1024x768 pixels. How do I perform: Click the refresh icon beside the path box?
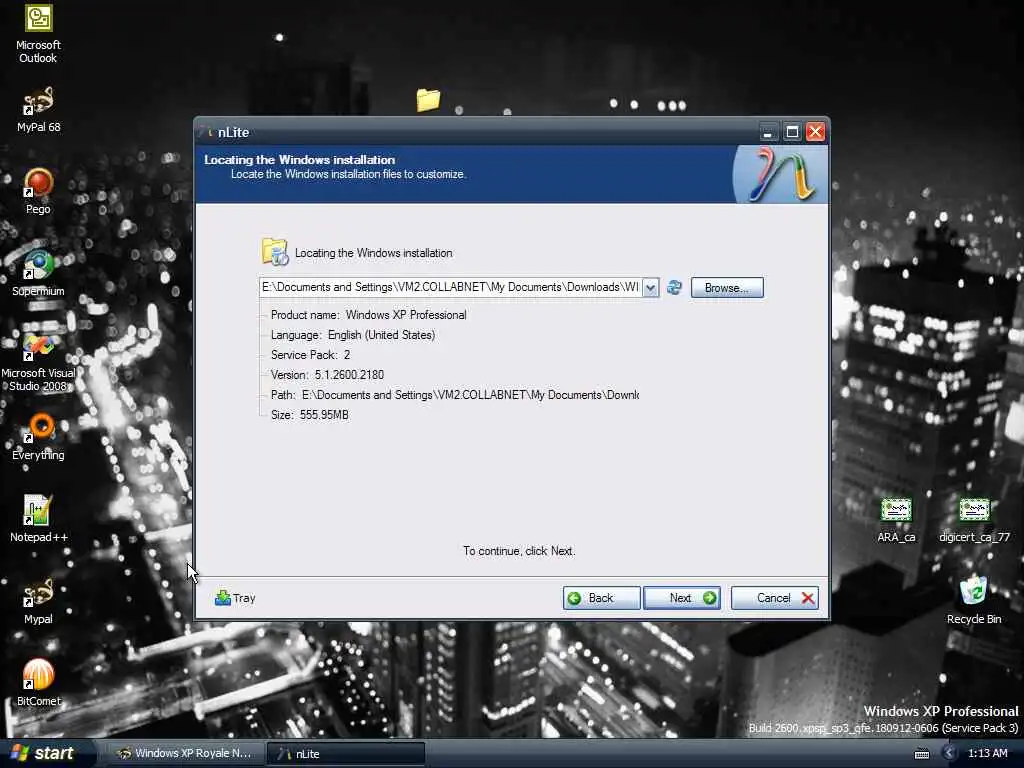(x=675, y=287)
